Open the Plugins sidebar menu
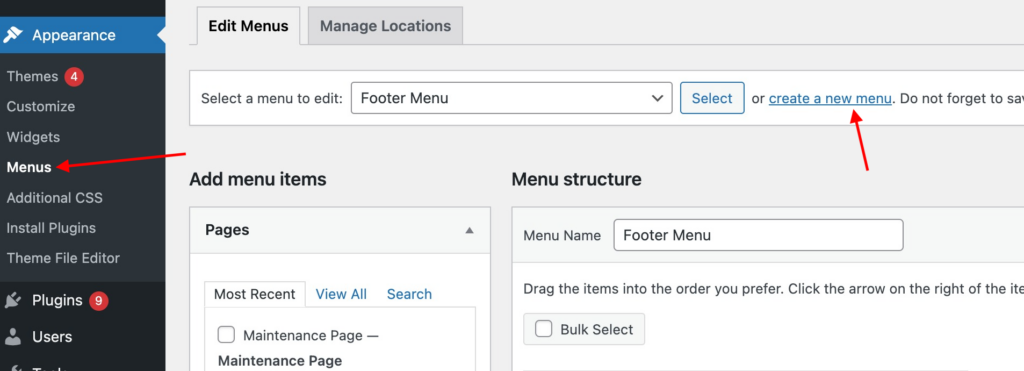Viewport: 1024px width, 371px height. 57,300
